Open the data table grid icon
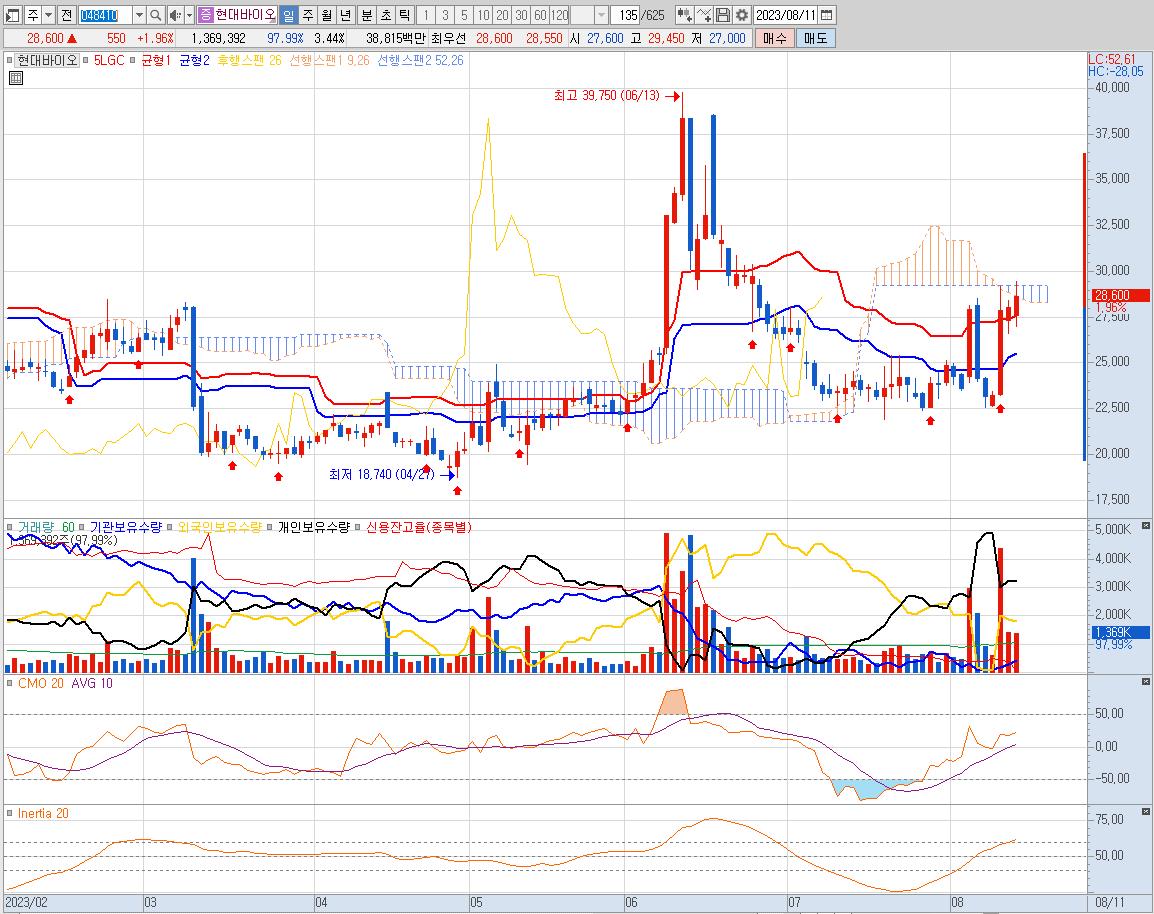Screen dimensions: 1154x914 coord(15,78)
